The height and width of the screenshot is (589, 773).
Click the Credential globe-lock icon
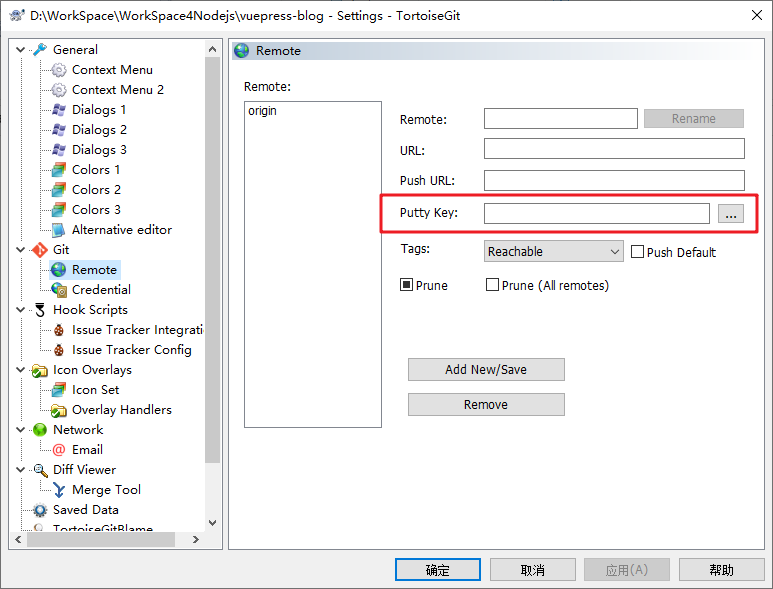[59, 290]
